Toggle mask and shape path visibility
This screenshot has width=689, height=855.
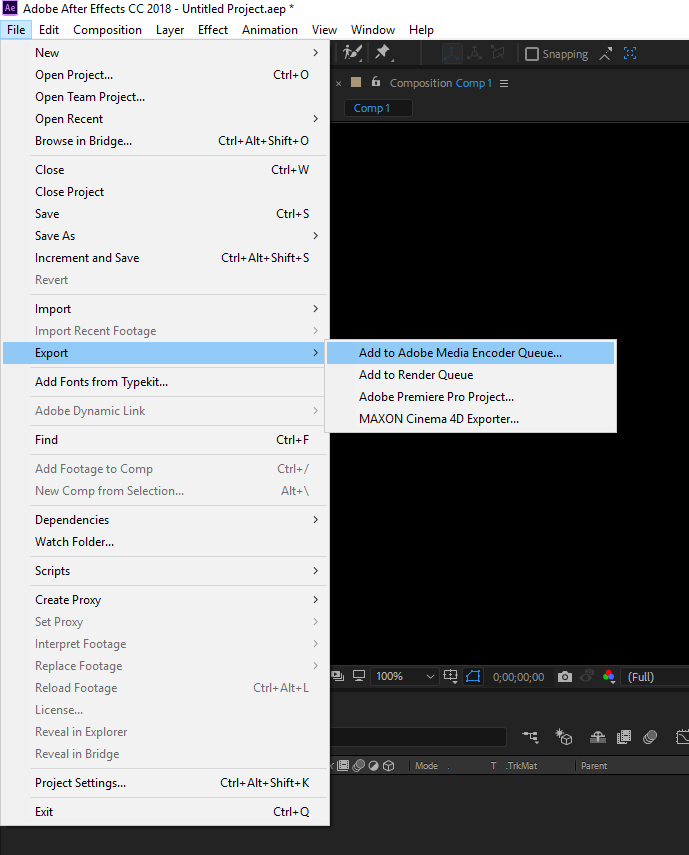coord(473,676)
